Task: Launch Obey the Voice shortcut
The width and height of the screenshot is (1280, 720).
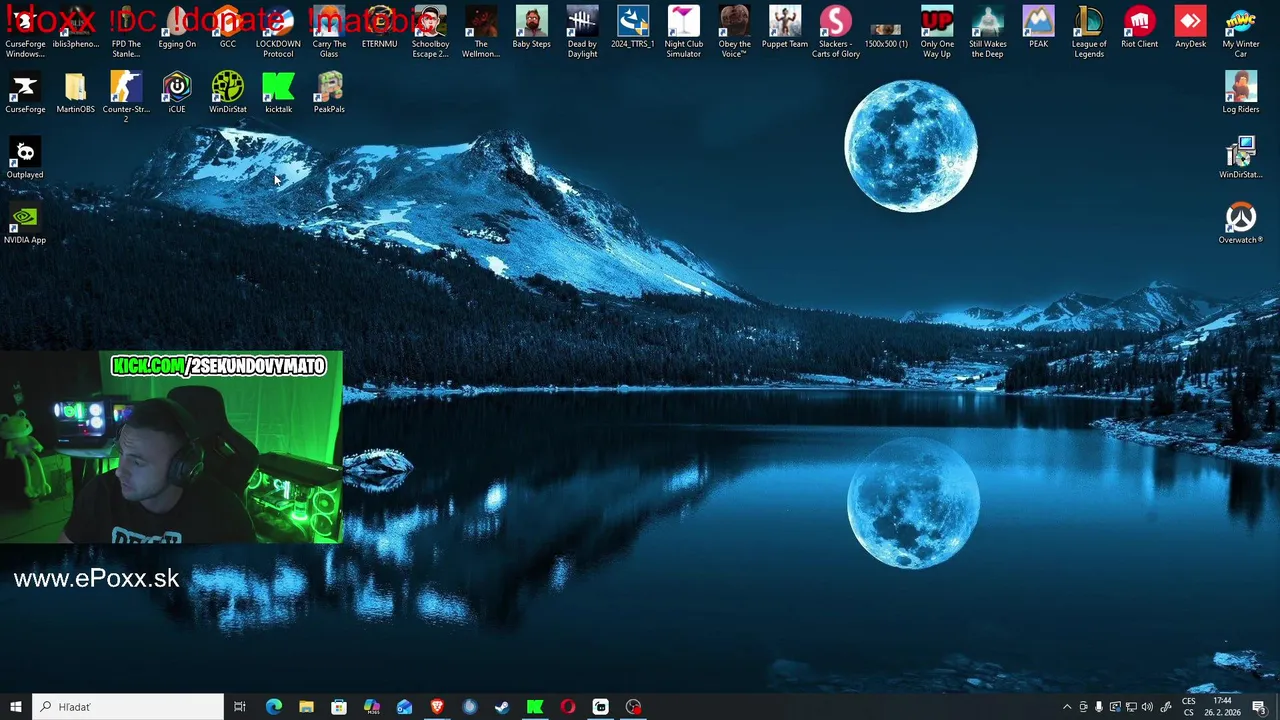Action: pos(734,31)
